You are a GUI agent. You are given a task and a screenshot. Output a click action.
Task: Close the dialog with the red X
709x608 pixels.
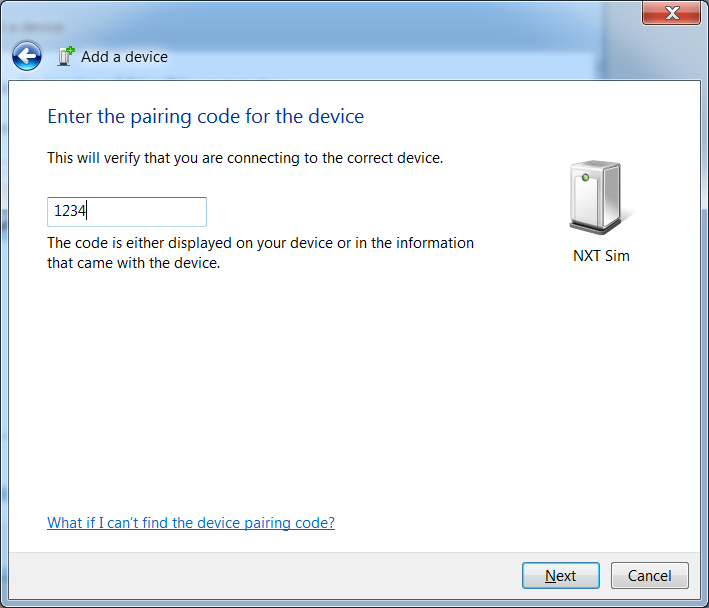[671, 13]
